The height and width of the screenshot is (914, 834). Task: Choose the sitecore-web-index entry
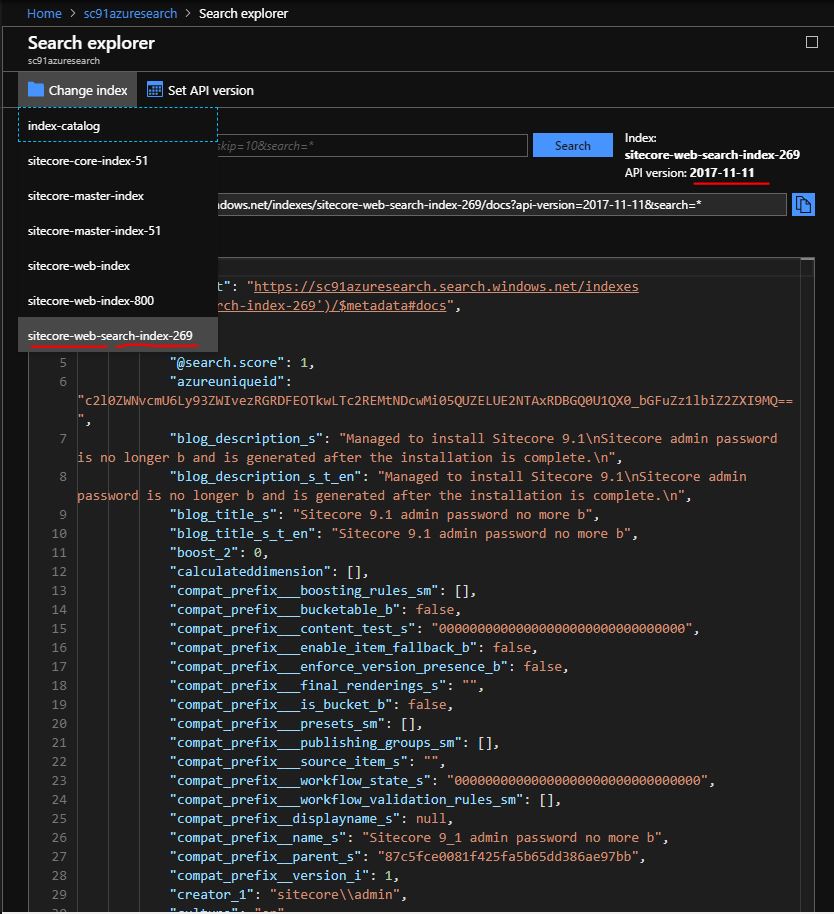118,265
